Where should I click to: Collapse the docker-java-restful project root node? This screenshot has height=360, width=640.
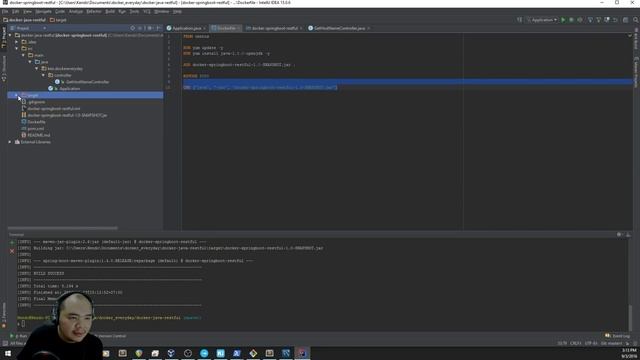coord(10,35)
